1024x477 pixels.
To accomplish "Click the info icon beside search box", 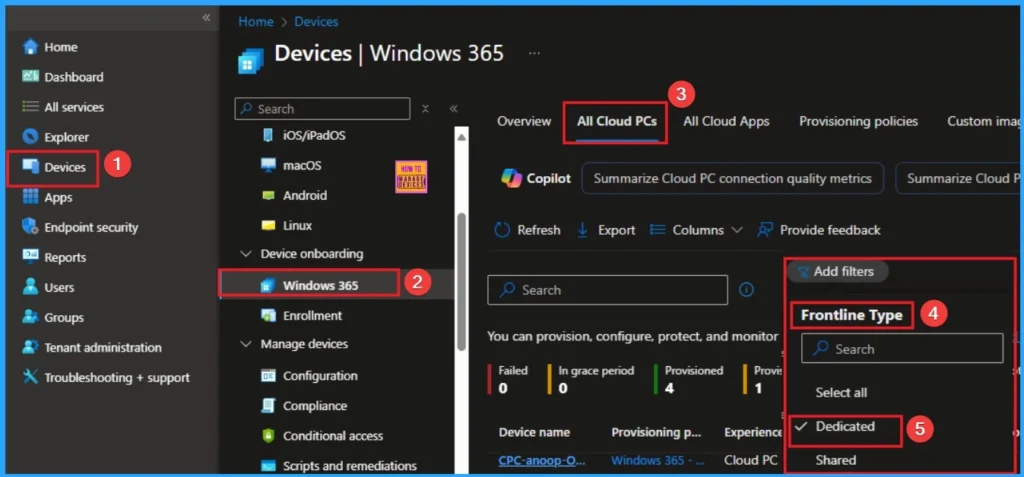I will (x=746, y=289).
